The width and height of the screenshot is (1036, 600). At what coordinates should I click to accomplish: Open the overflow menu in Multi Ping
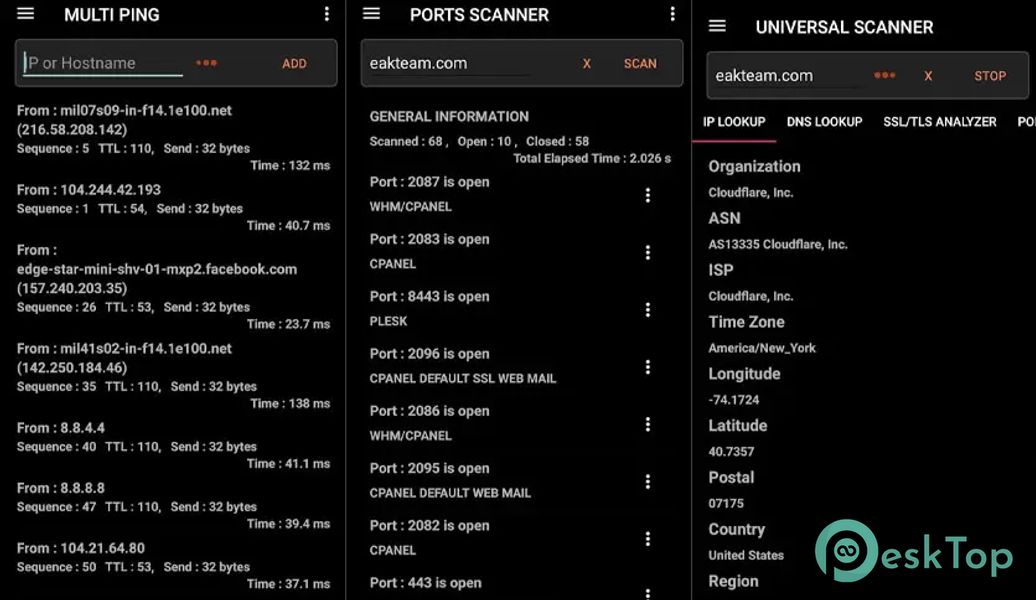point(326,14)
